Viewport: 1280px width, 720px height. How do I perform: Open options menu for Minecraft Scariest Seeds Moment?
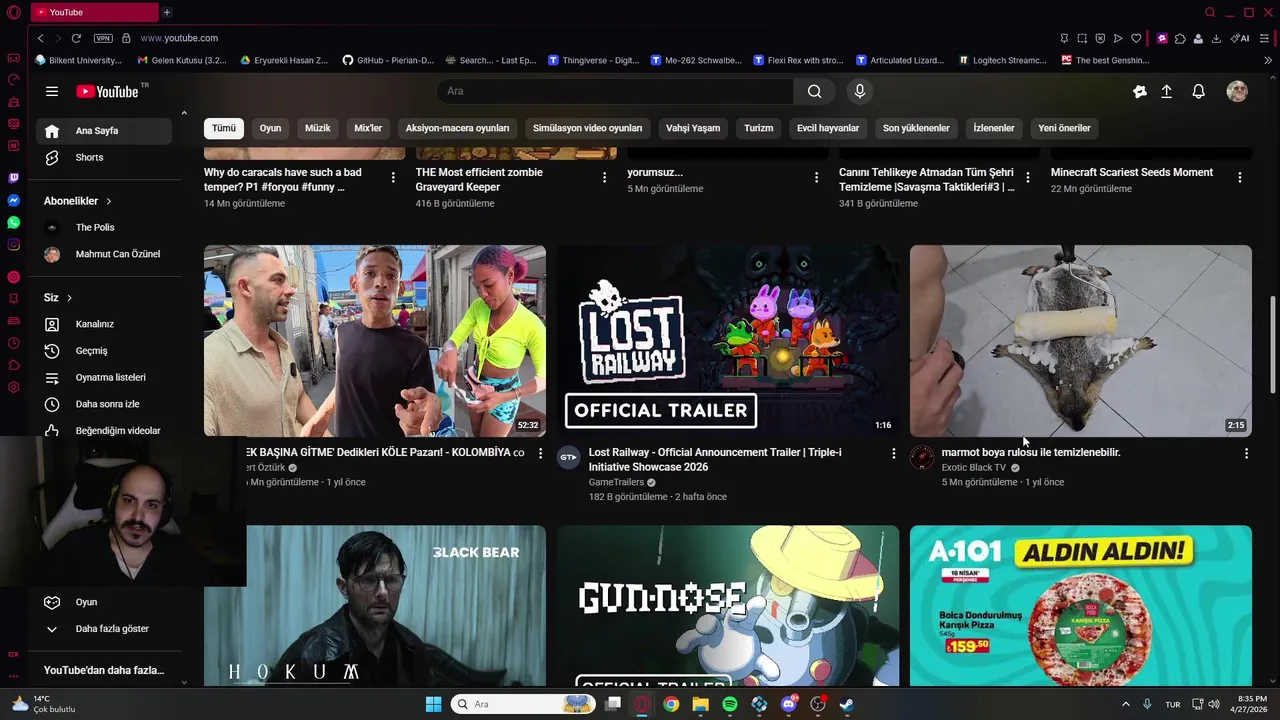coord(1240,177)
